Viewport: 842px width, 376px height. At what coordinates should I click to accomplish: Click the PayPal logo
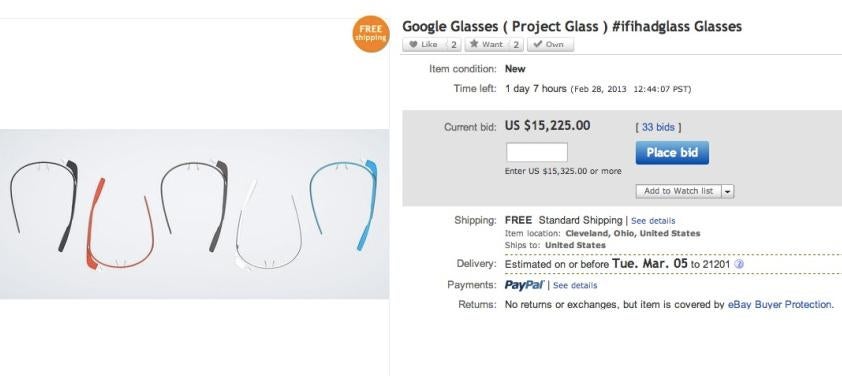[x=524, y=285]
